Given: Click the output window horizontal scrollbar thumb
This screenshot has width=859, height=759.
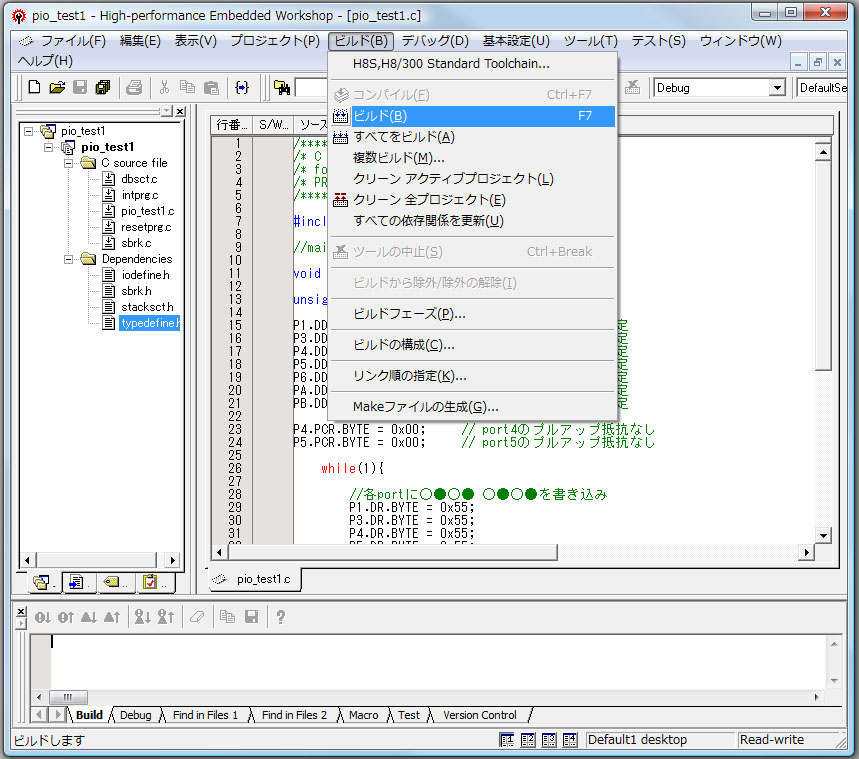Looking at the screenshot, I should tap(68, 698).
